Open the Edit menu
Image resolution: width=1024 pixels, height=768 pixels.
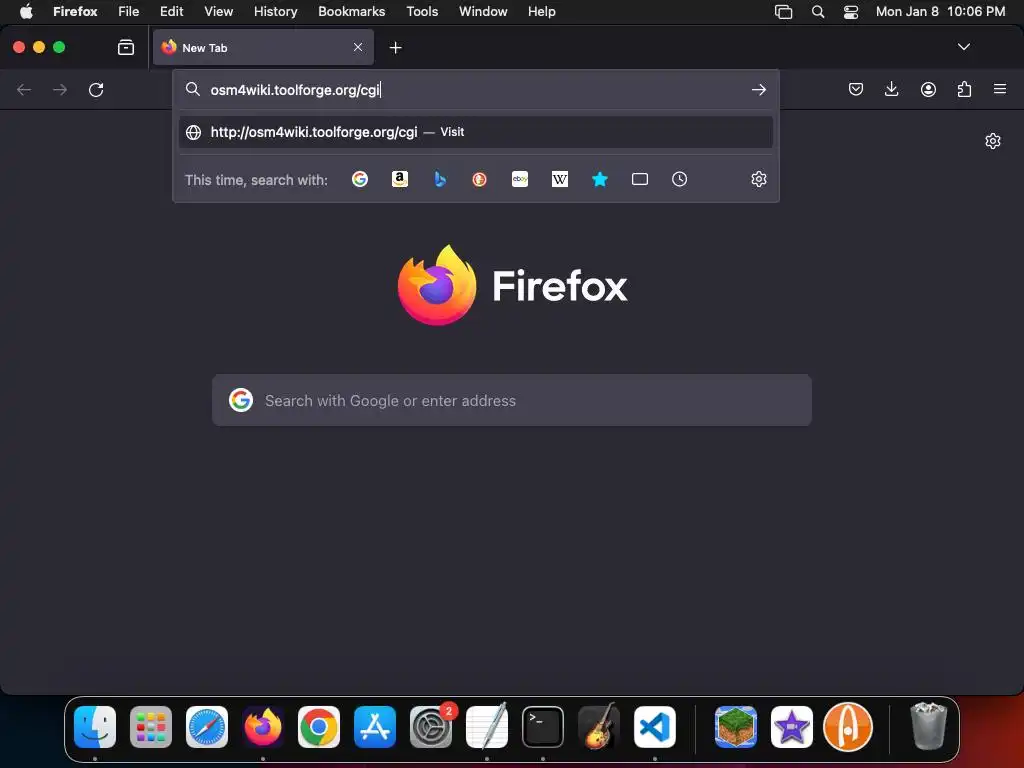pyautogui.click(x=171, y=11)
